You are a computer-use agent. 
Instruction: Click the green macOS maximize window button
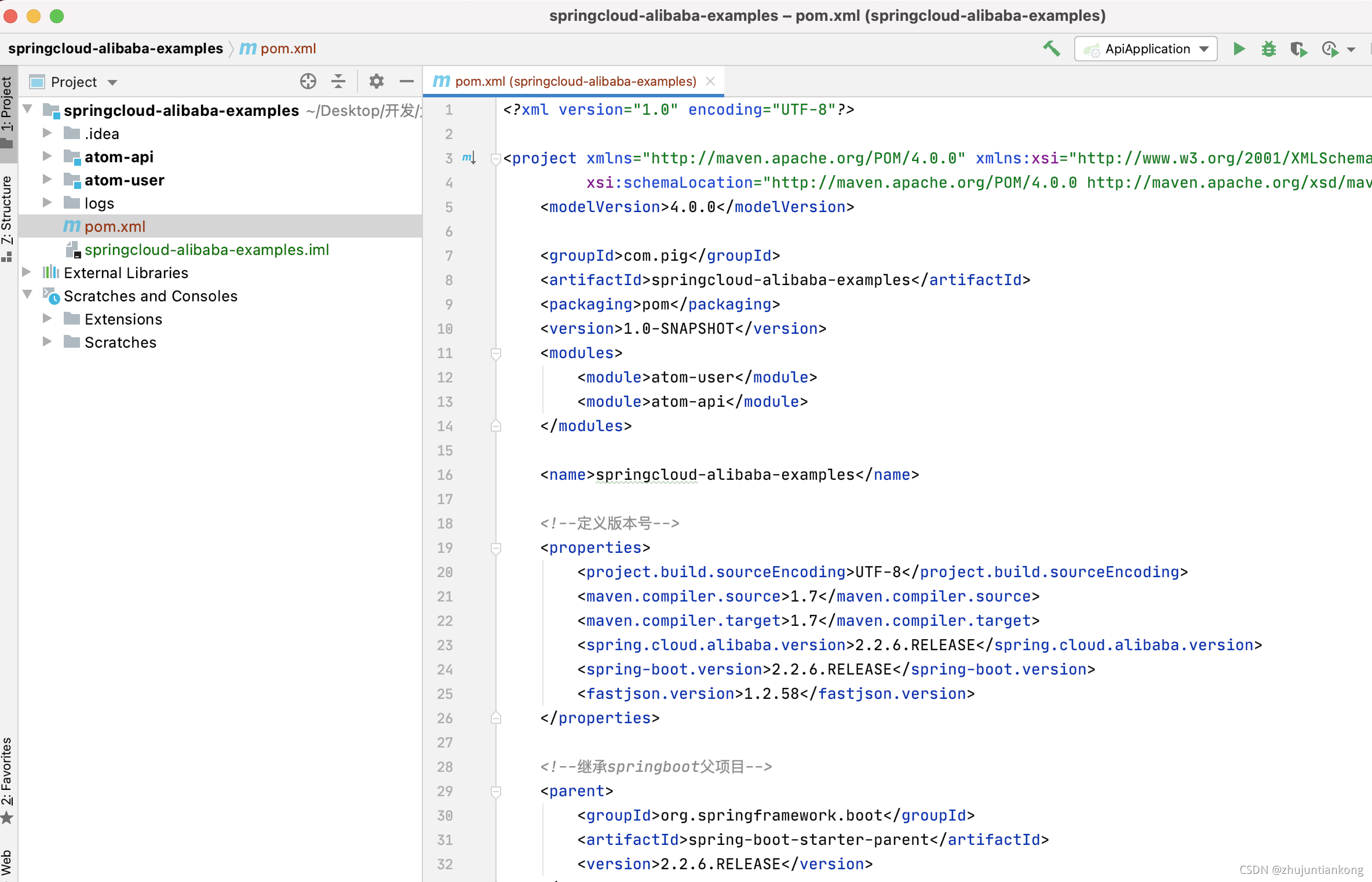click(57, 16)
